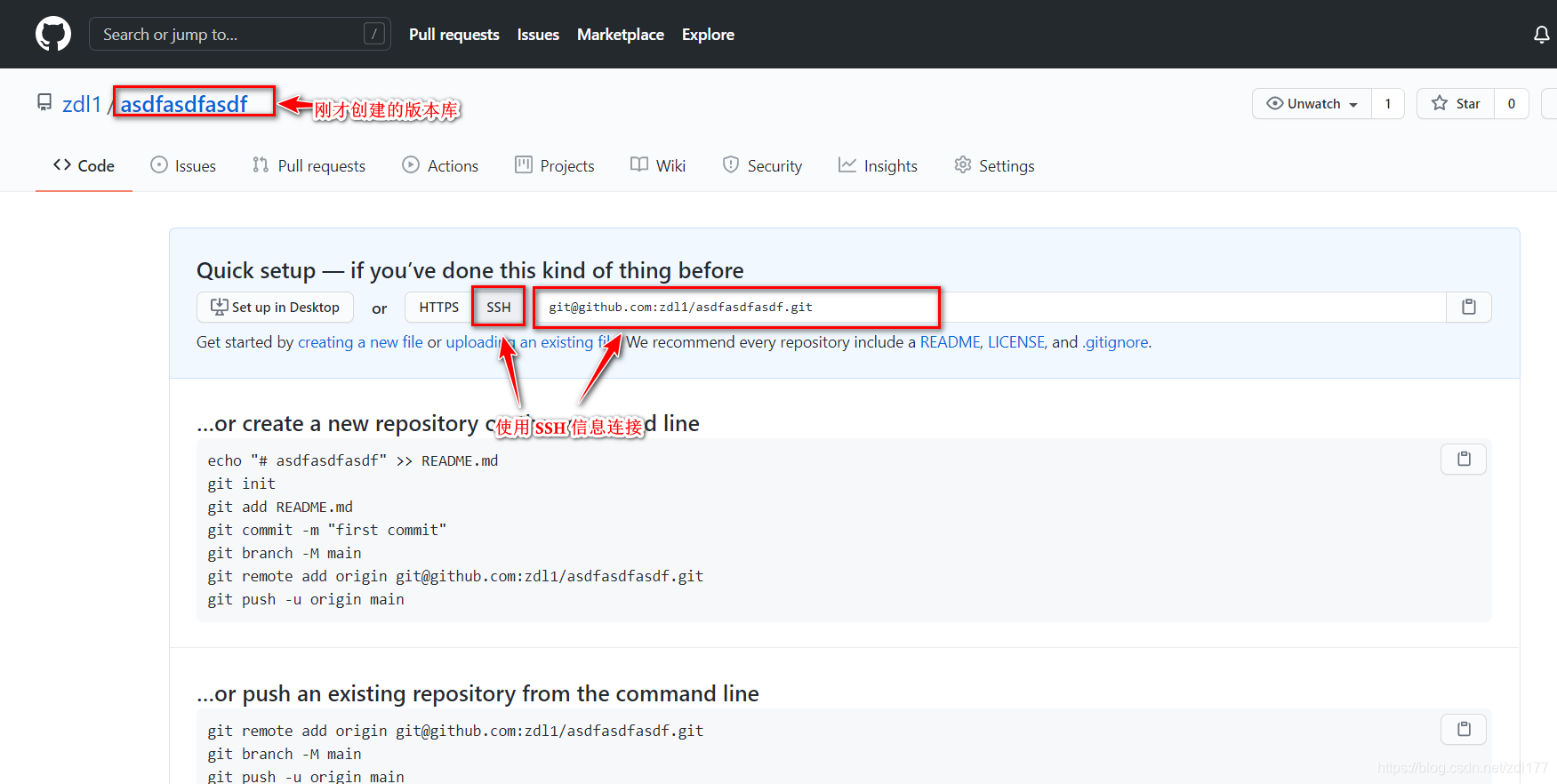Open the Security tab label

(x=774, y=165)
